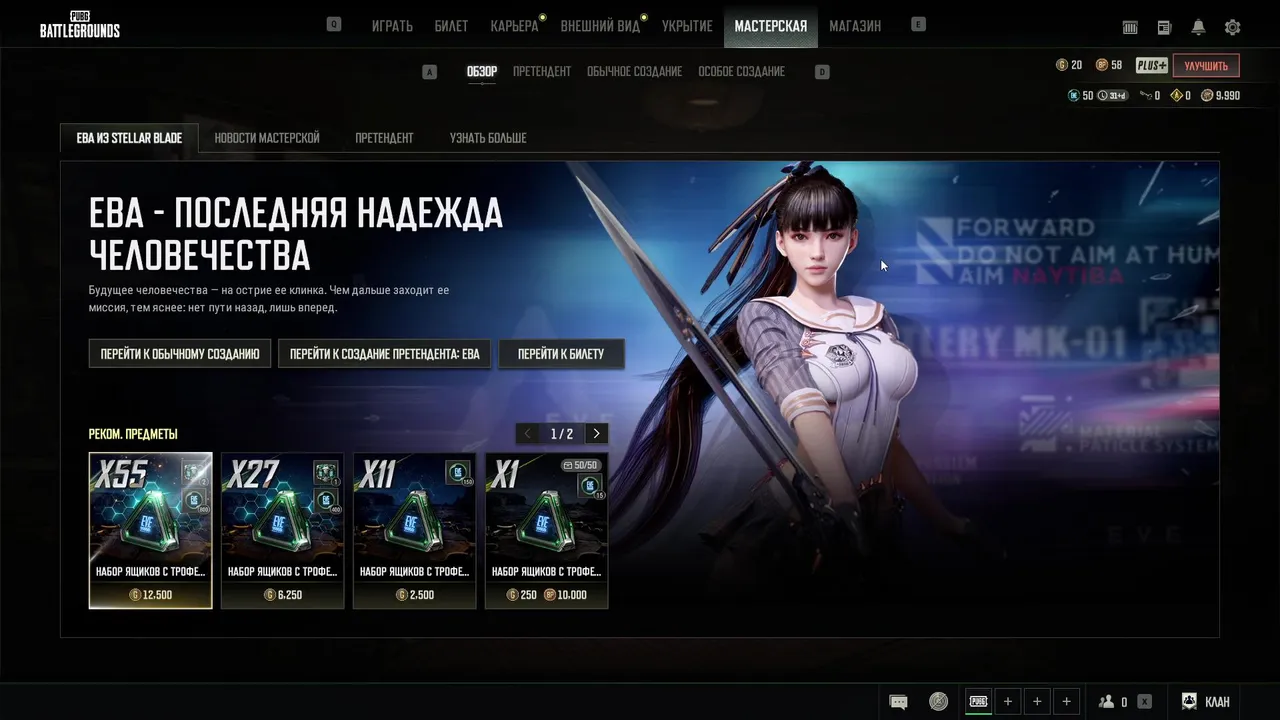This screenshot has height=720, width=1280.
Task: Click the 50/50 badge on X1 card
Action: (x=580, y=466)
